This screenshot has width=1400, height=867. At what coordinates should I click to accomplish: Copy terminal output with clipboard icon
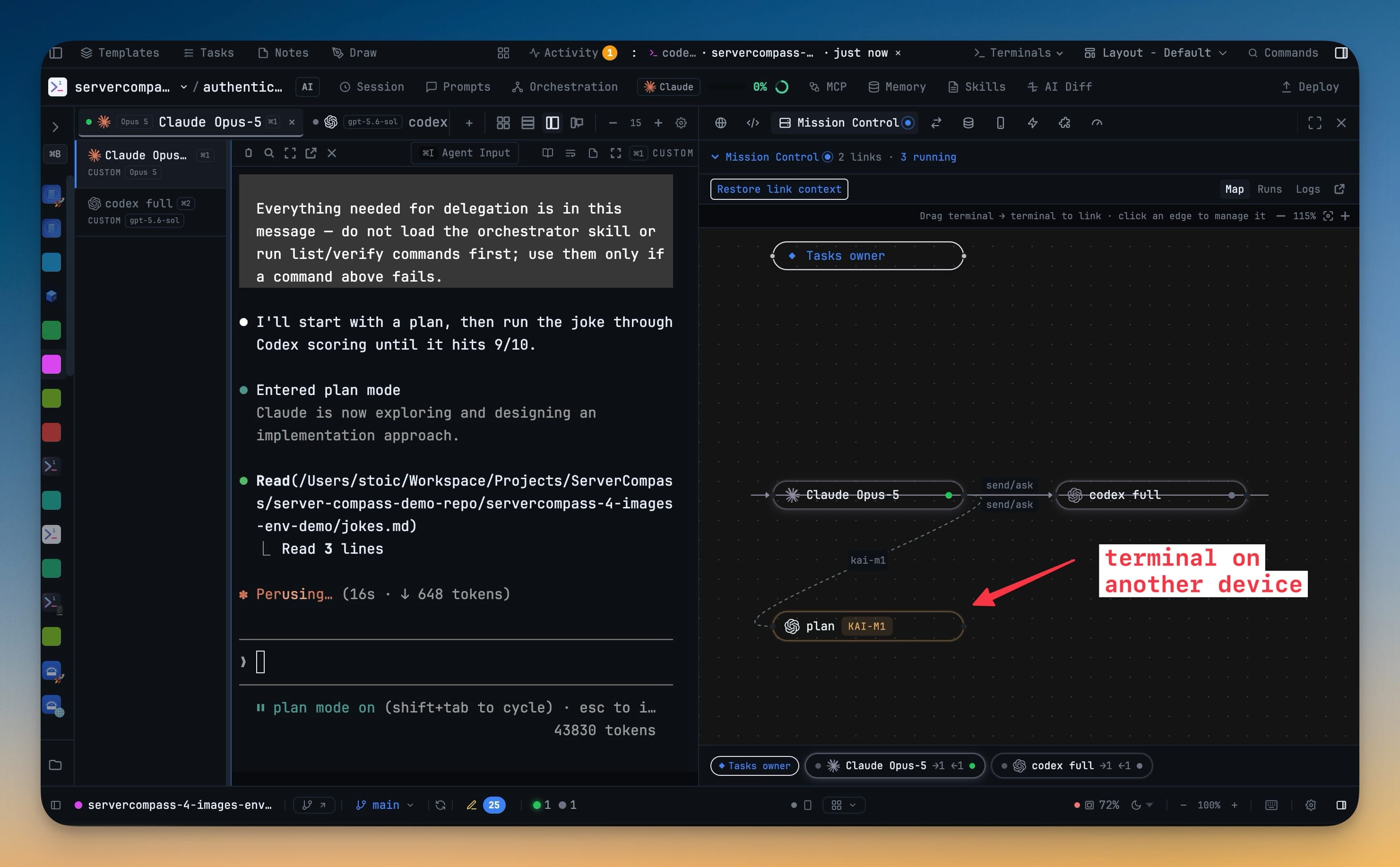[248, 153]
